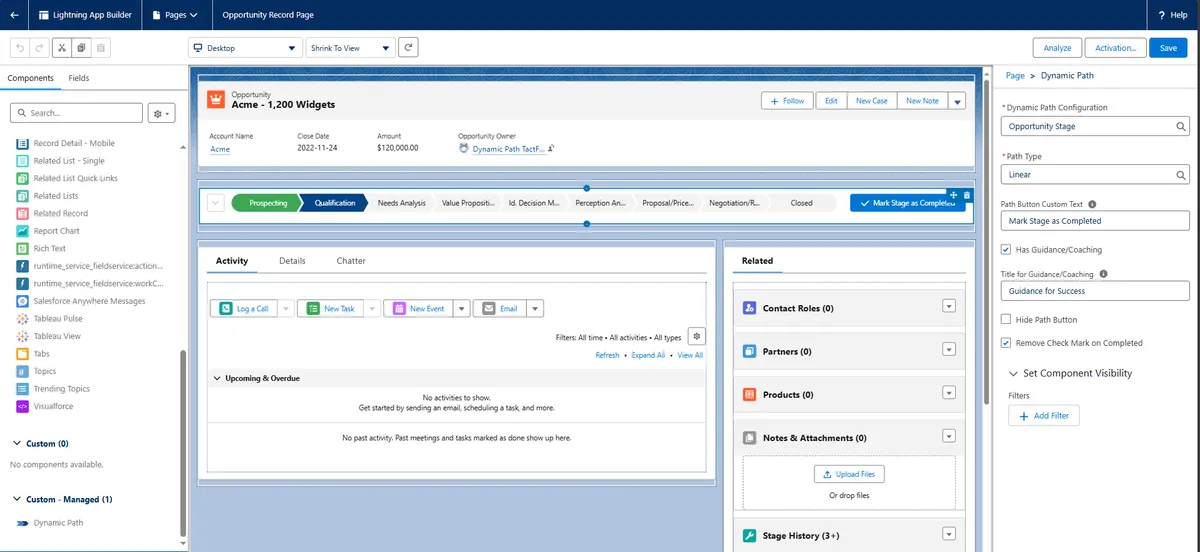Switch to the Chatter tab
This screenshot has width=1200, height=552.
pyautogui.click(x=351, y=261)
